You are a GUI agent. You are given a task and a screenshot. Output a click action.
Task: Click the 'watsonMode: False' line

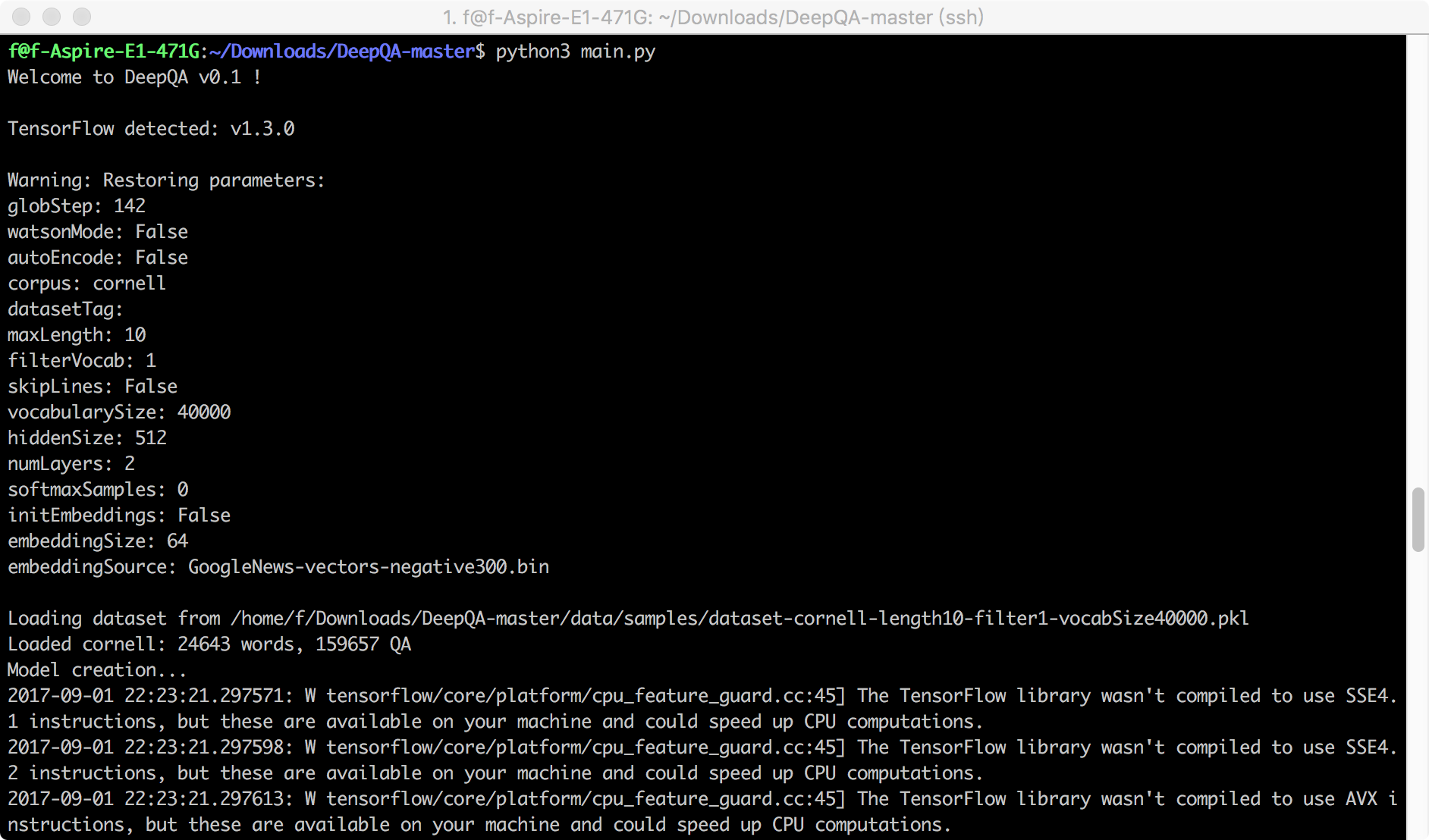tap(98, 232)
